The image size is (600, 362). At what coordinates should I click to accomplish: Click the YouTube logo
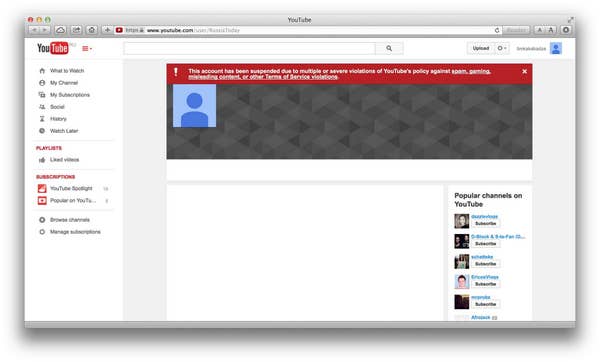(53, 48)
